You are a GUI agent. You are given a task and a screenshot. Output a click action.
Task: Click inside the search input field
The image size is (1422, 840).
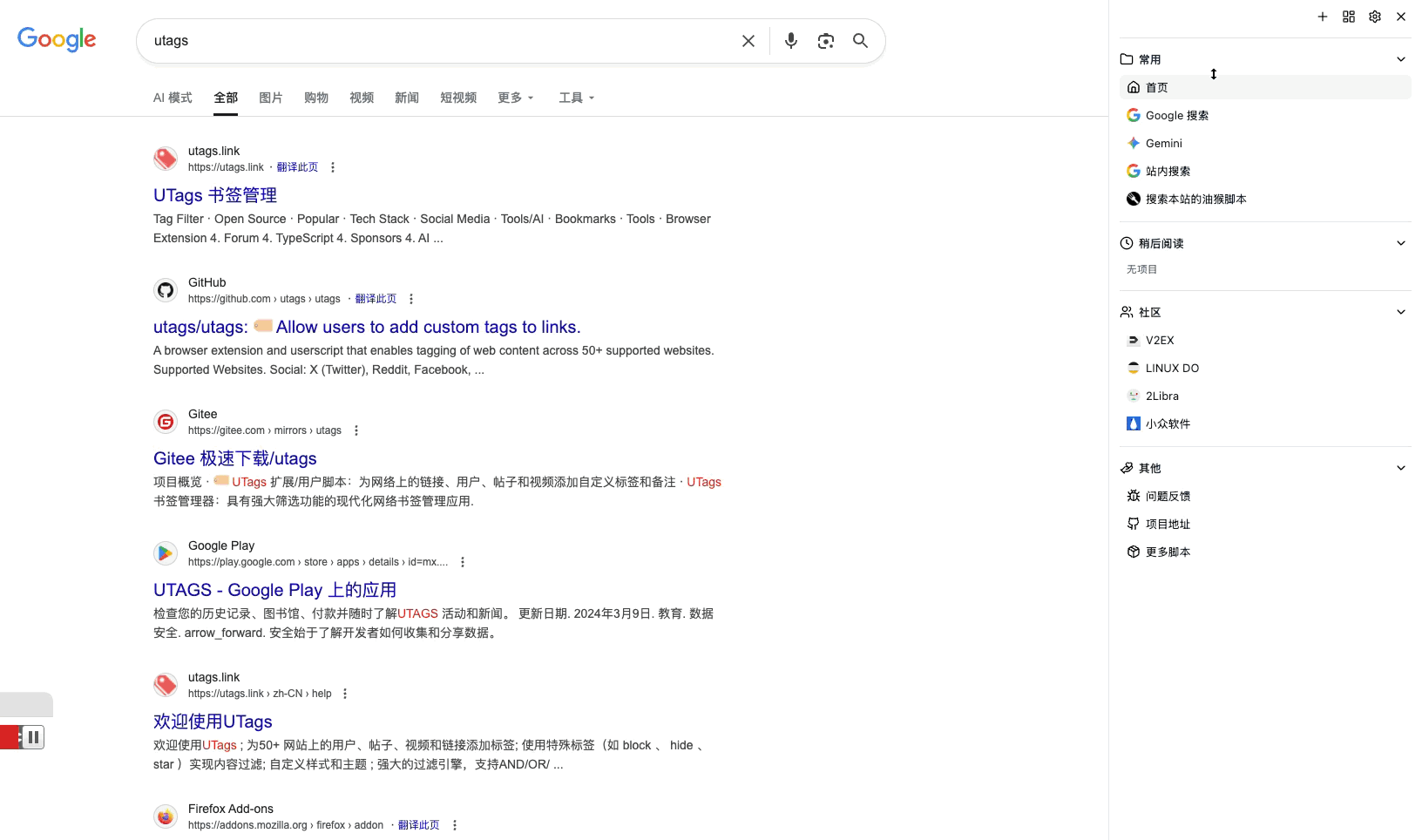click(x=436, y=40)
